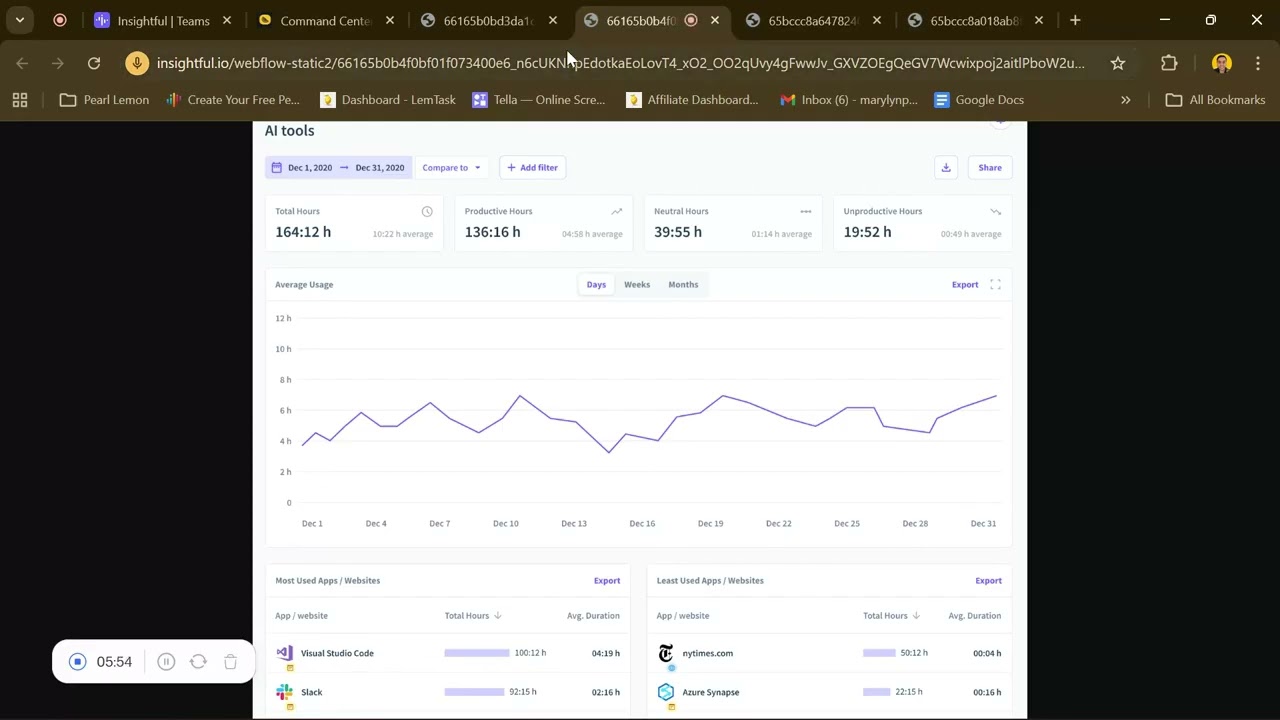Open Chrome's three-dot menu
Screen dimensions: 1280x720
pyautogui.click(x=1258, y=63)
